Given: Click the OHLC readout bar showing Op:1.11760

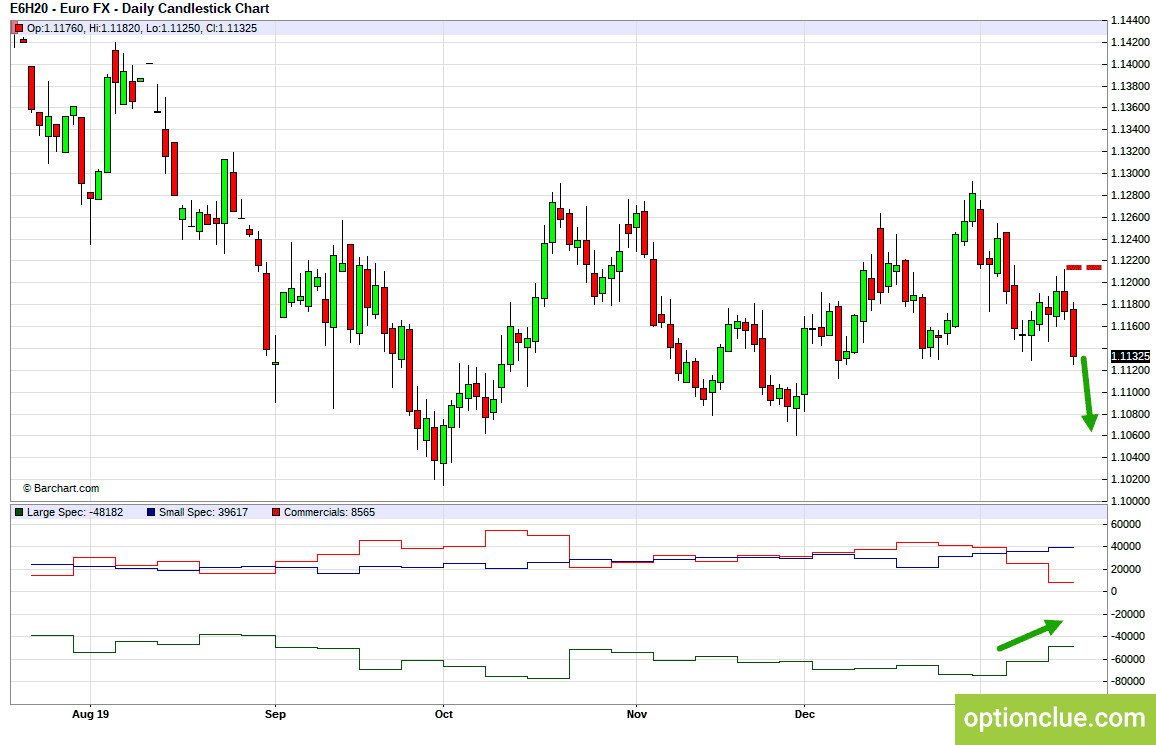Looking at the screenshot, I should click(x=559, y=28).
